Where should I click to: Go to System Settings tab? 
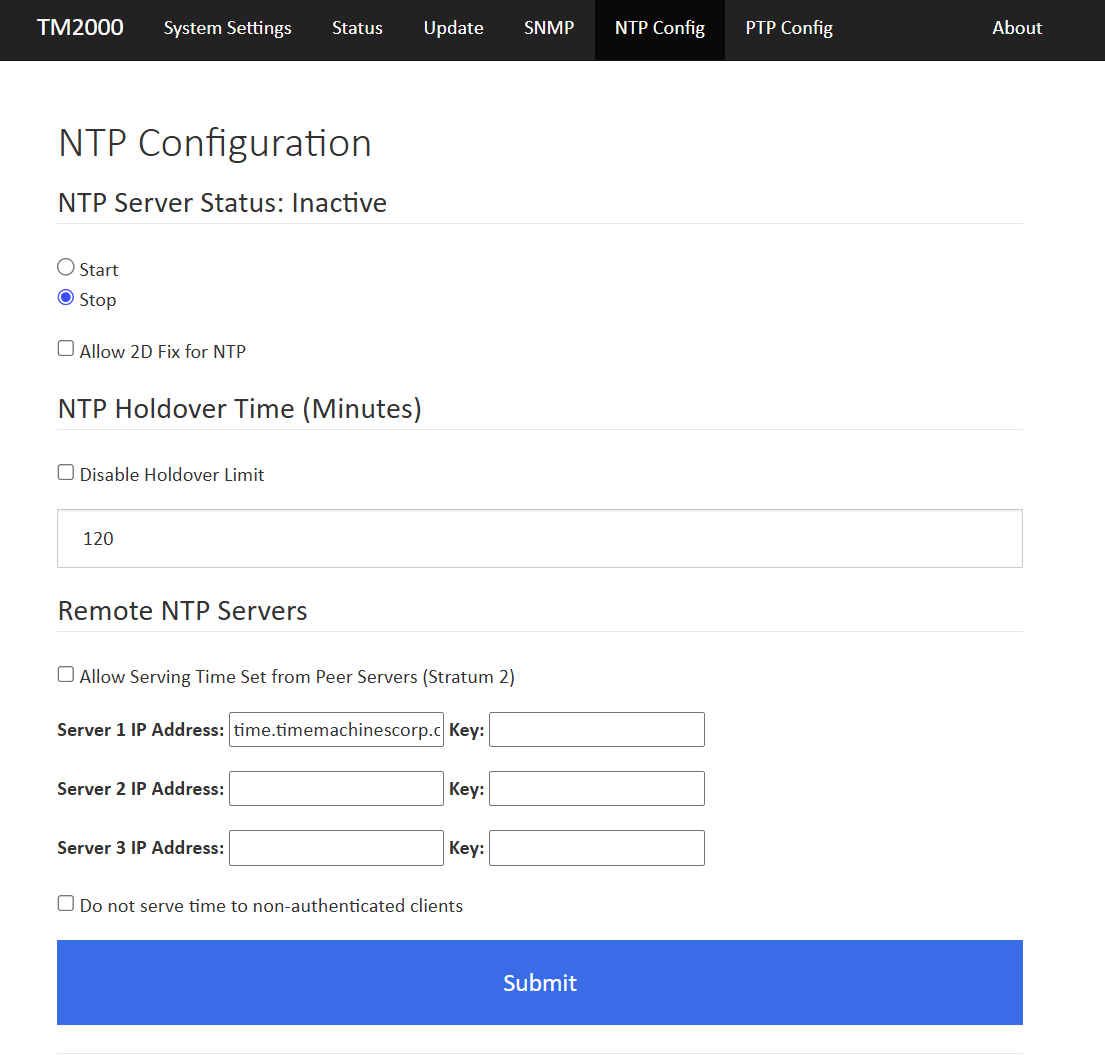click(x=227, y=28)
